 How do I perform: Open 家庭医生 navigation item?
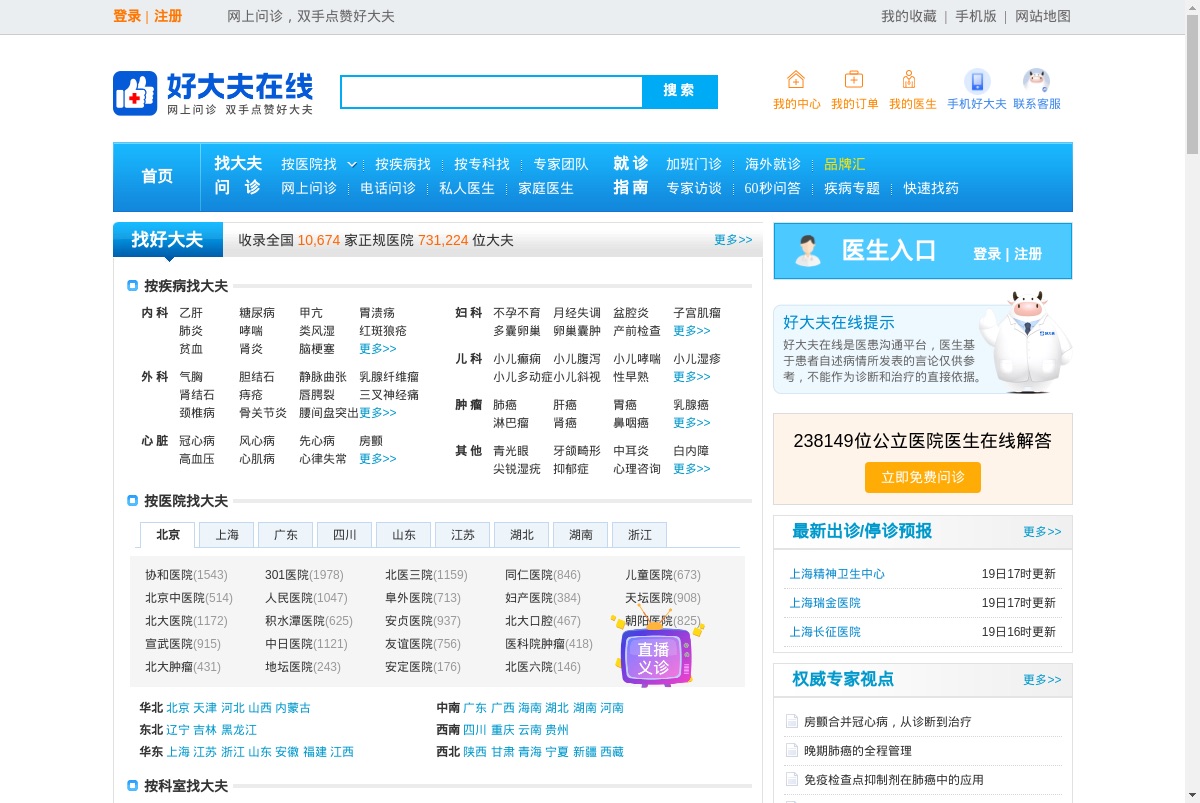pos(546,188)
